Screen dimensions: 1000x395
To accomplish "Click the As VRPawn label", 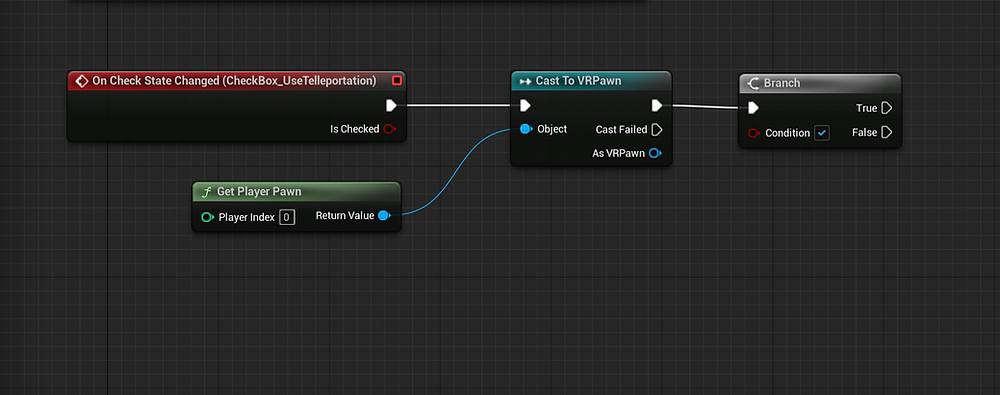I will click(x=619, y=153).
